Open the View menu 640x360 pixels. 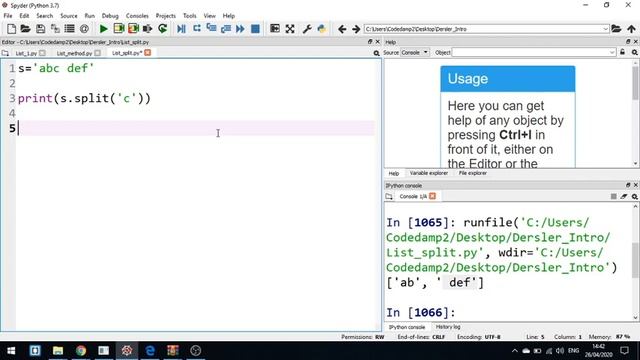[209, 16]
